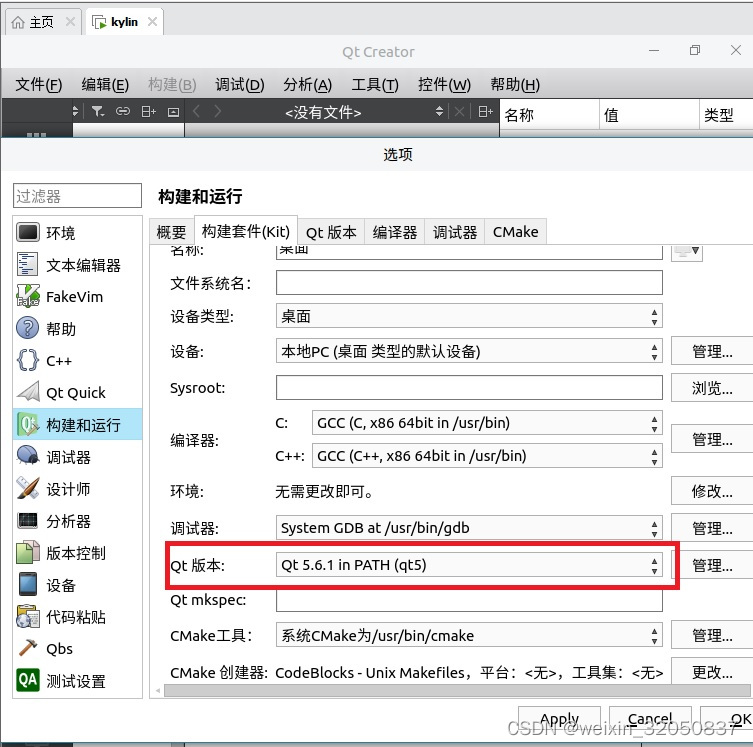Select the Code Pasting (代码粘贴) icon
The height and width of the screenshot is (747, 753).
[x=28, y=616]
